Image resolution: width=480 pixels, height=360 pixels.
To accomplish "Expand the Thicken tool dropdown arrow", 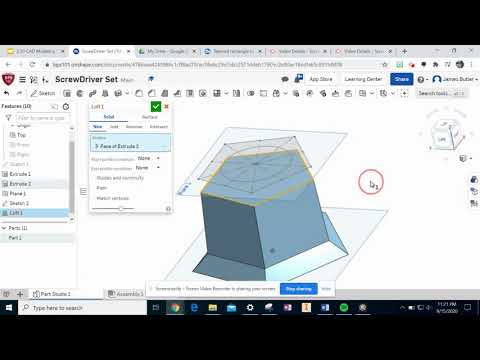I will click(127, 93).
